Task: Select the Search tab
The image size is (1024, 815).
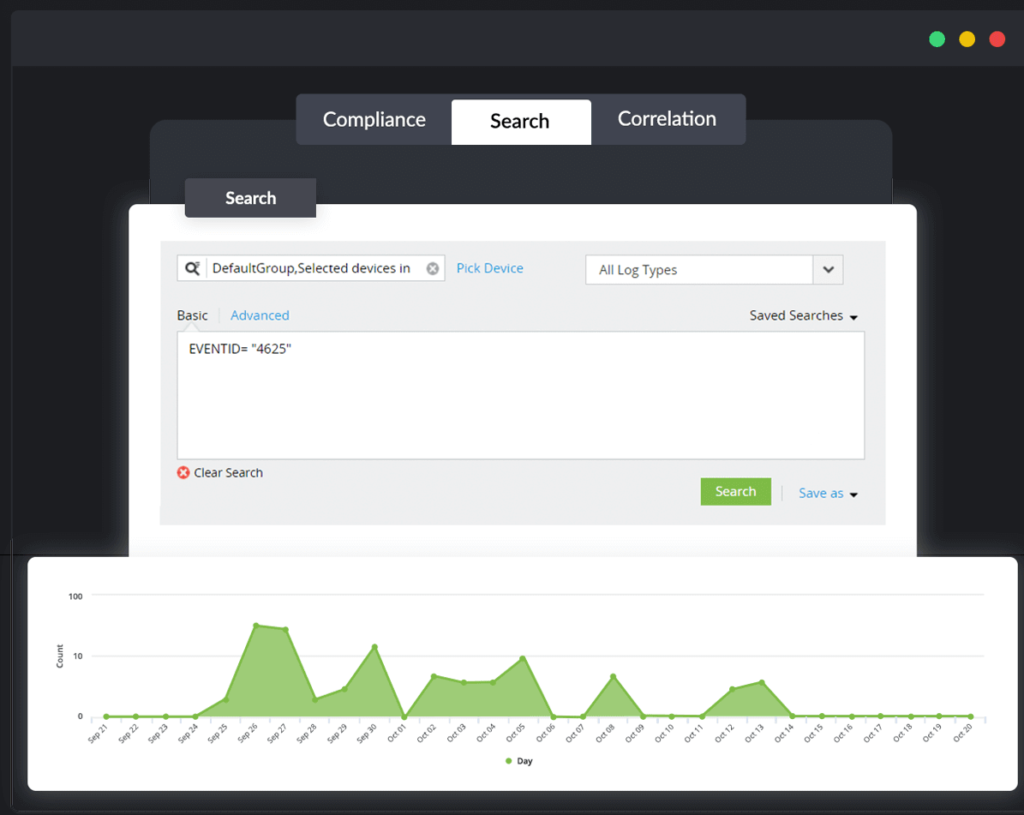Action: pyautogui.click(x=520, y=121)
